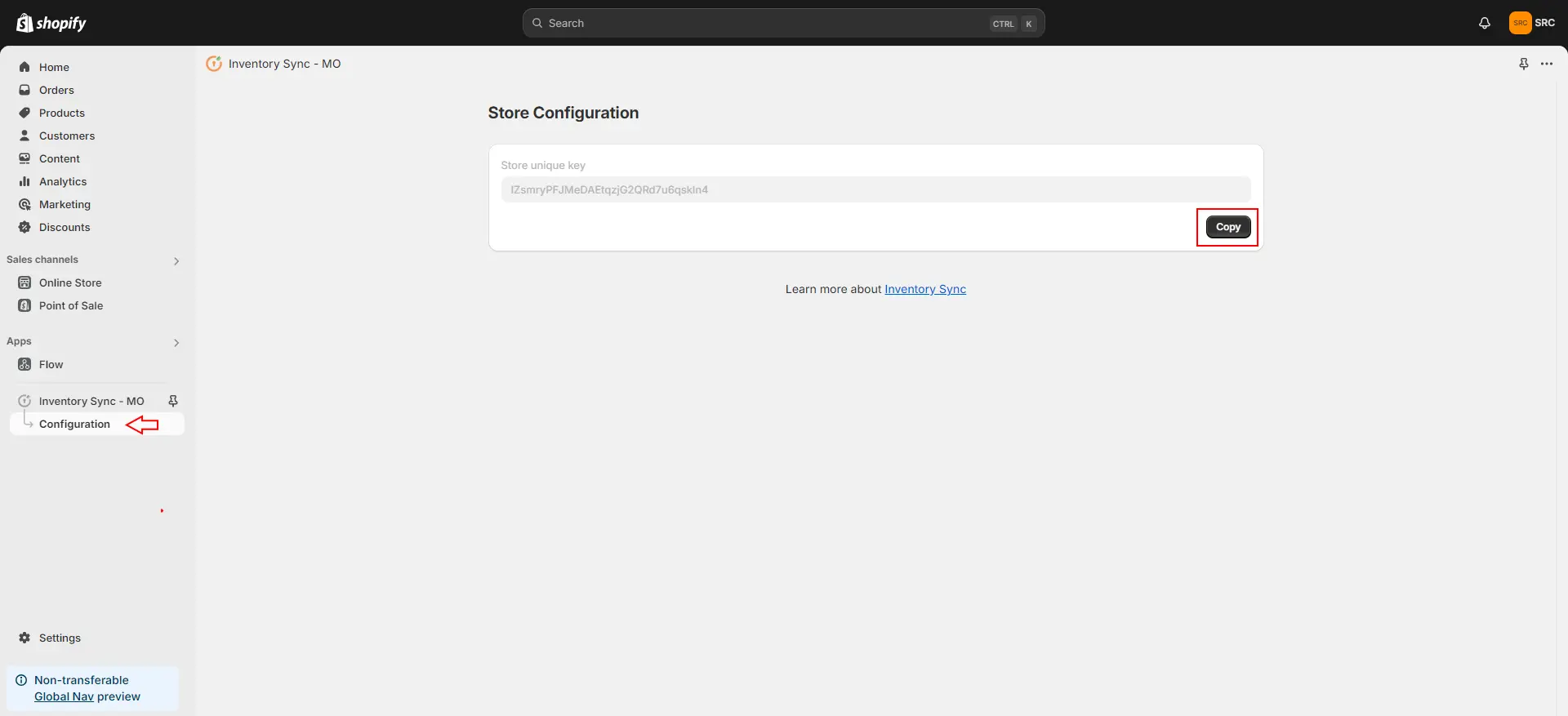
Task: Click the CTRL shortcut key badge
Action: (1003, 24)
